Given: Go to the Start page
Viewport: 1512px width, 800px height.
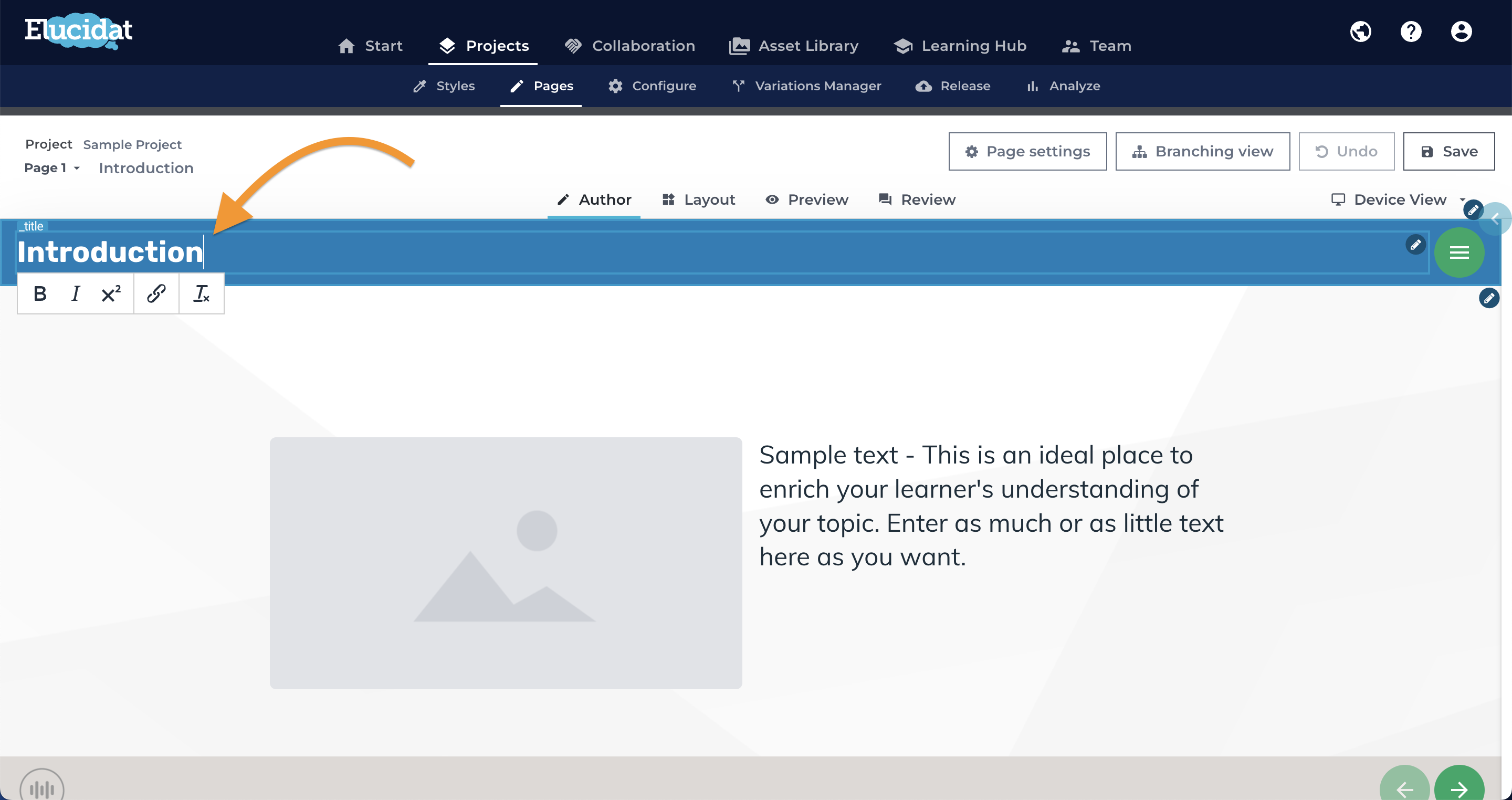Looking at the screenshot, I should coord(370,46).
